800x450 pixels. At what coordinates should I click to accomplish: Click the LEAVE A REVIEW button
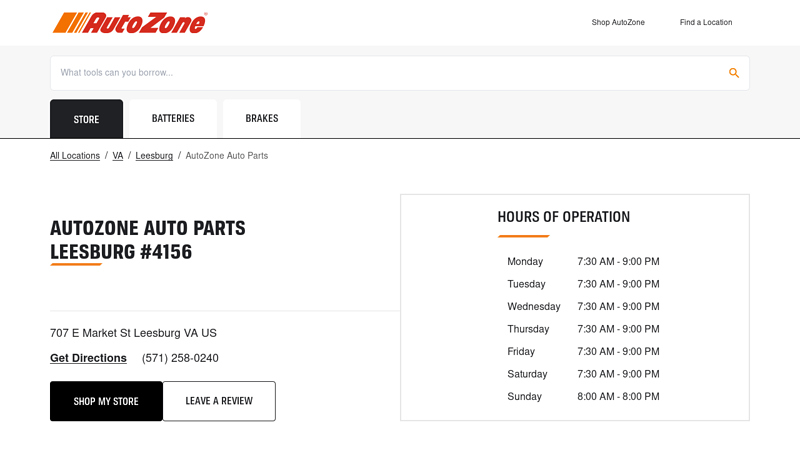[x=219, y=401]
